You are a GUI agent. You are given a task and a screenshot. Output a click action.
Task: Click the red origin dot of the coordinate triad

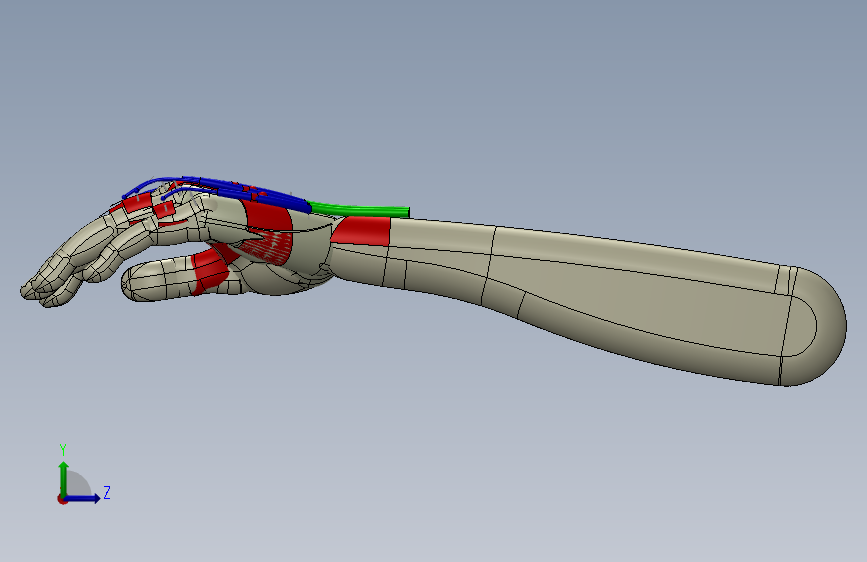click(x=62, y=499)
